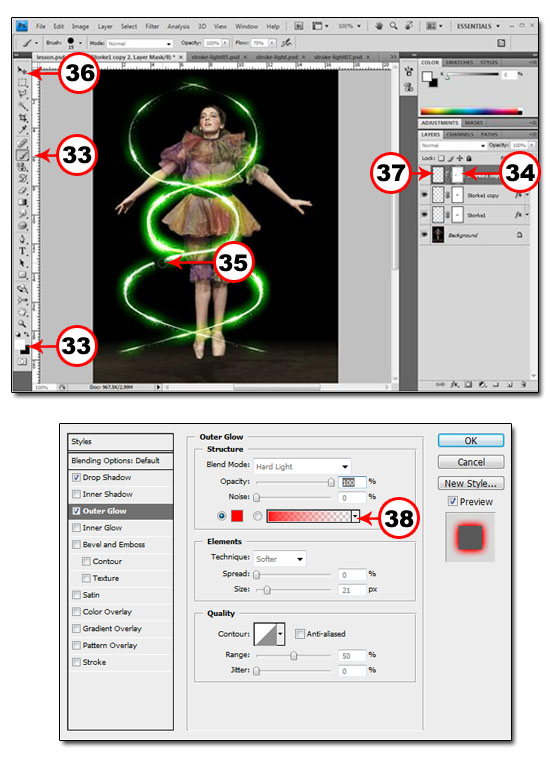
Task: Select the Magic Wand tool
Action: click(22, 106)
